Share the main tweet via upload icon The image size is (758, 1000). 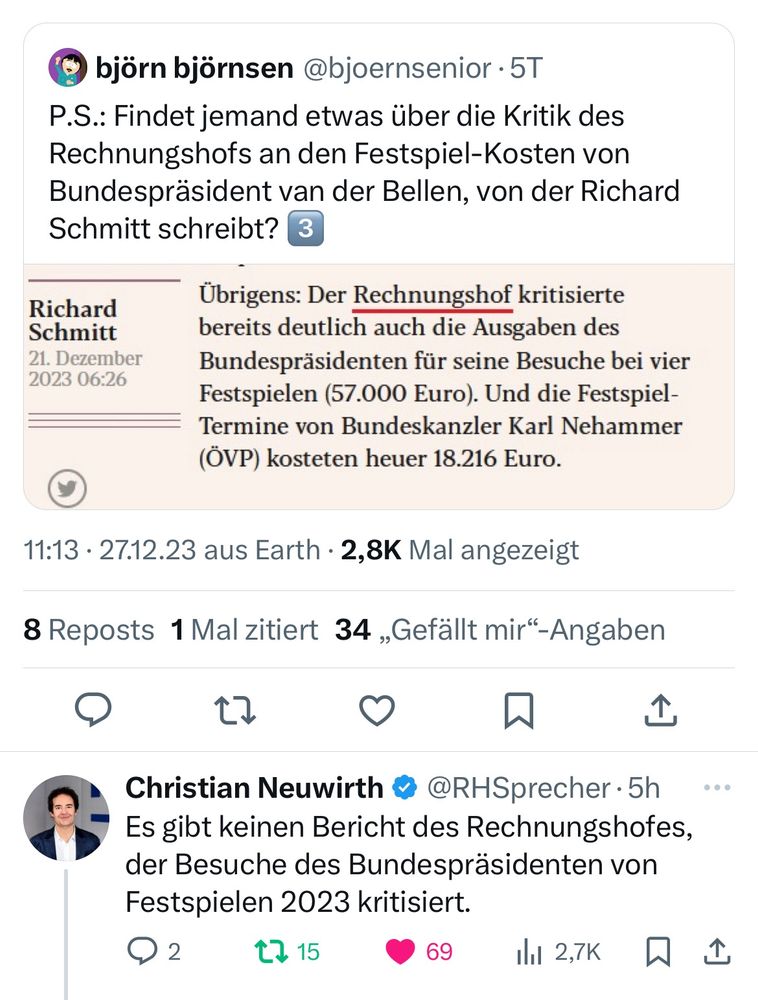pyautogui.click(x=660, y=710)
